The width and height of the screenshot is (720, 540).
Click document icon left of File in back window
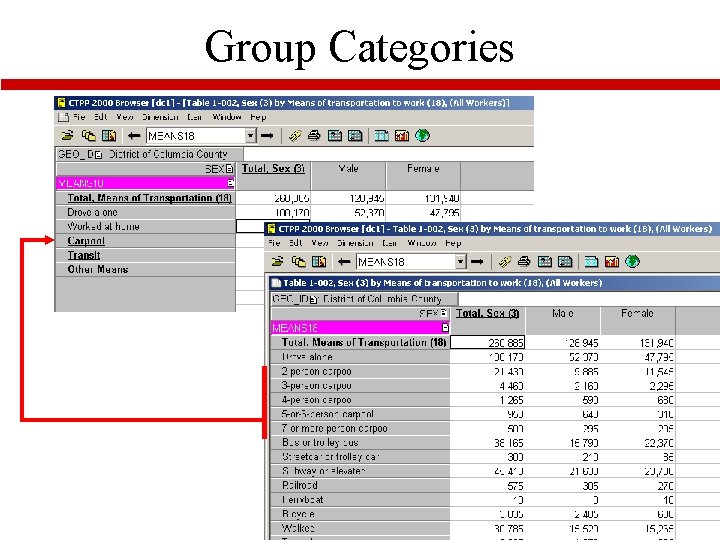point(63,117)
